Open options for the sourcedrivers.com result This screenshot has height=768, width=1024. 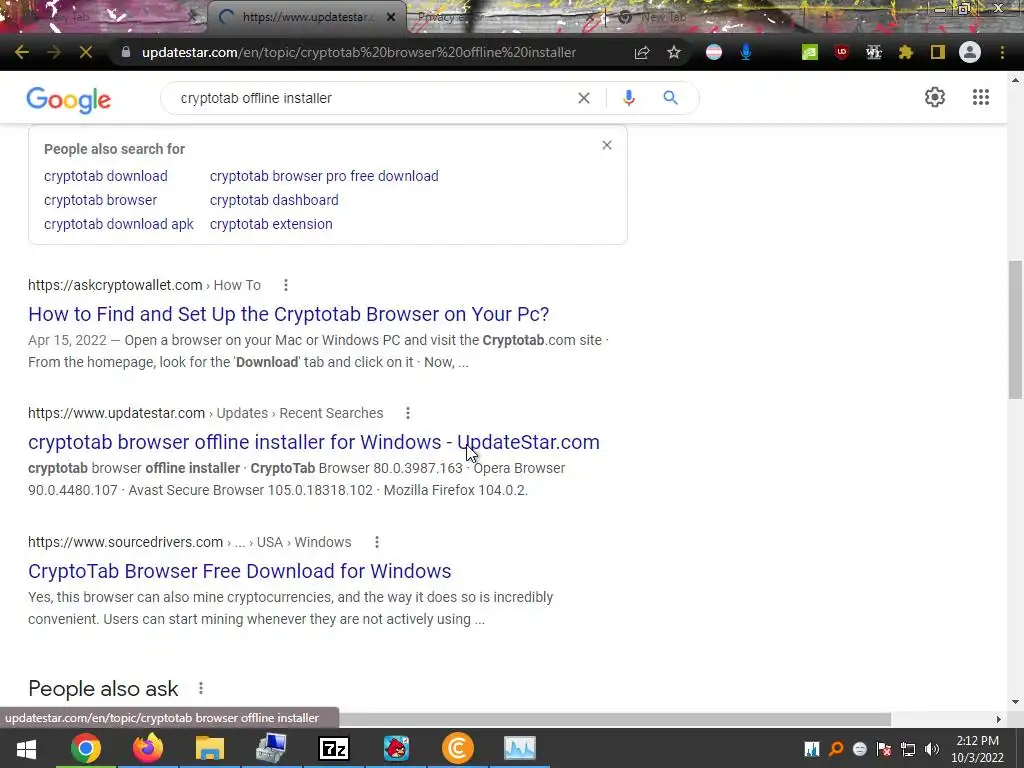[376, 542]
